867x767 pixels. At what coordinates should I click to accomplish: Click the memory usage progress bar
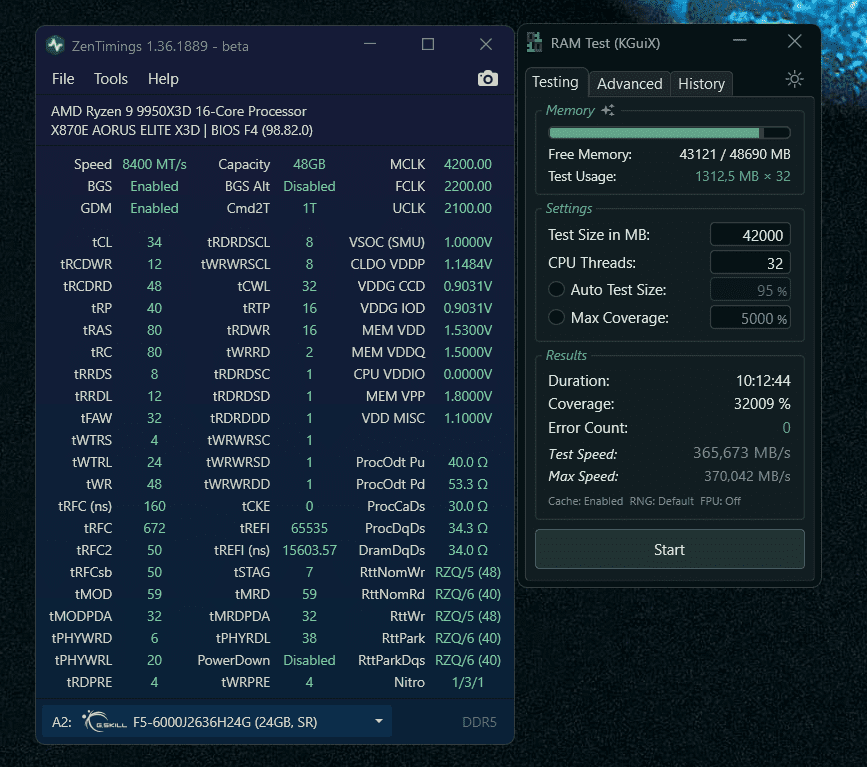click(669, 133)
